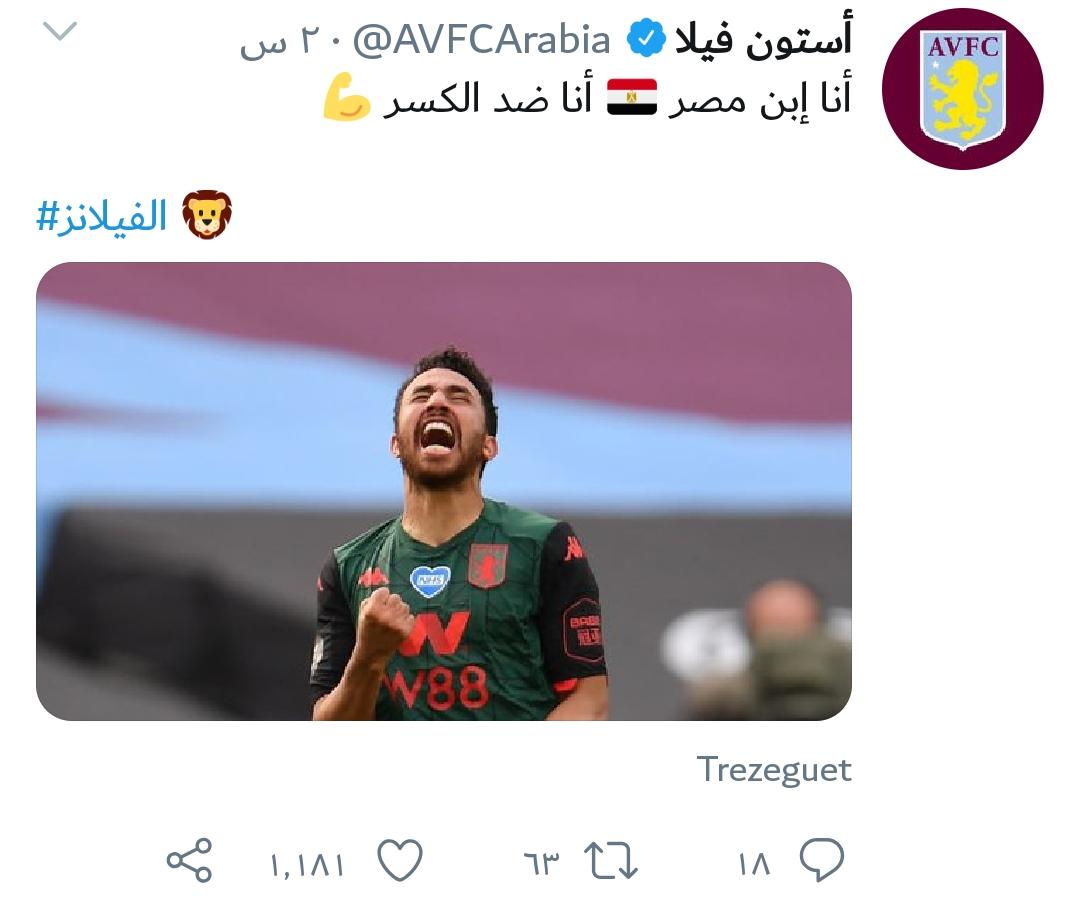Click the flexed bicep emoji

click(347, 97)
